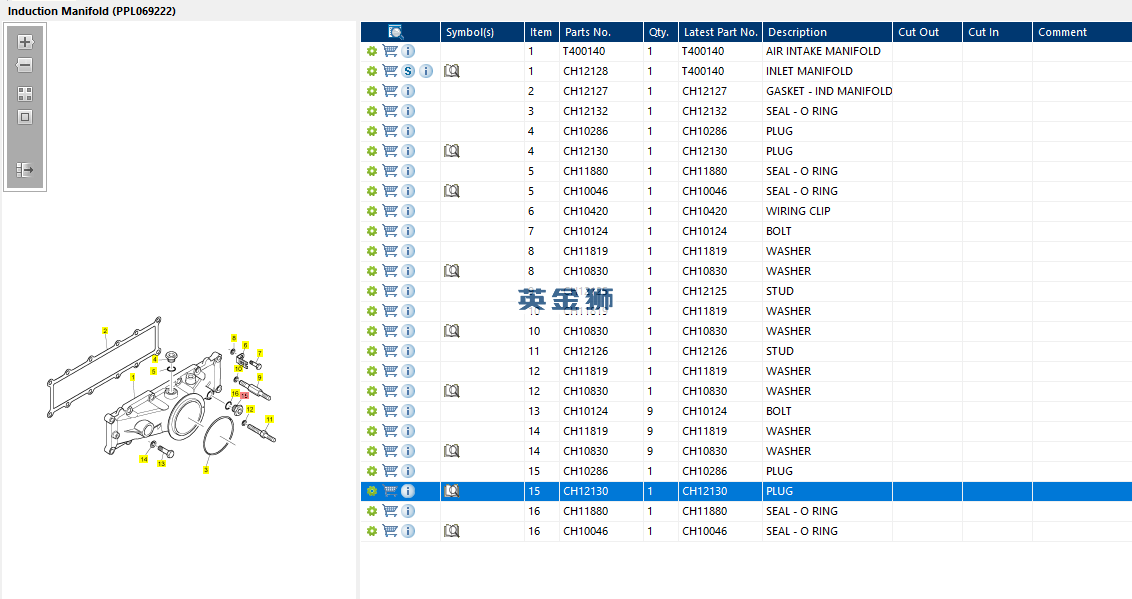Screen dimensions: 1132x599
Task: Click the S supersession icon on INLET MANIFOLD row
Action: coord(408,71)
